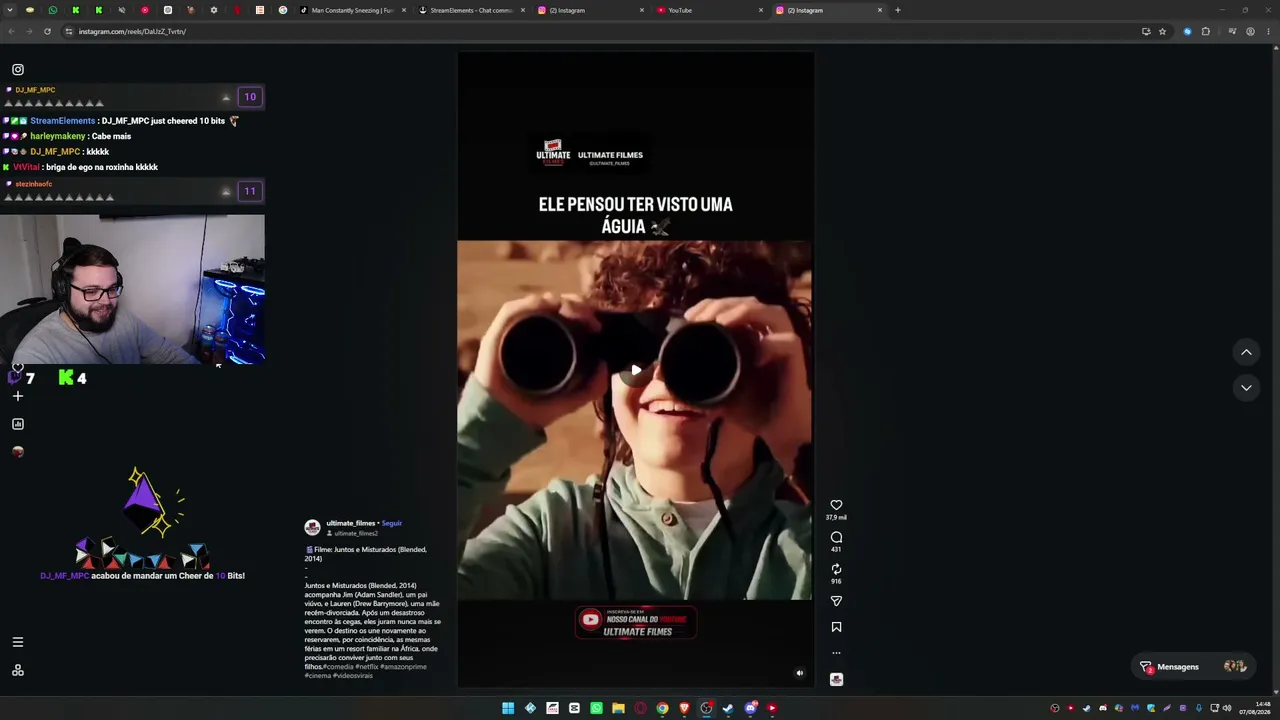The height and width of the screenshot is (720, 1280).
Task: Open File Explorer from the taskbar
Action: click(x=618, y=708)
